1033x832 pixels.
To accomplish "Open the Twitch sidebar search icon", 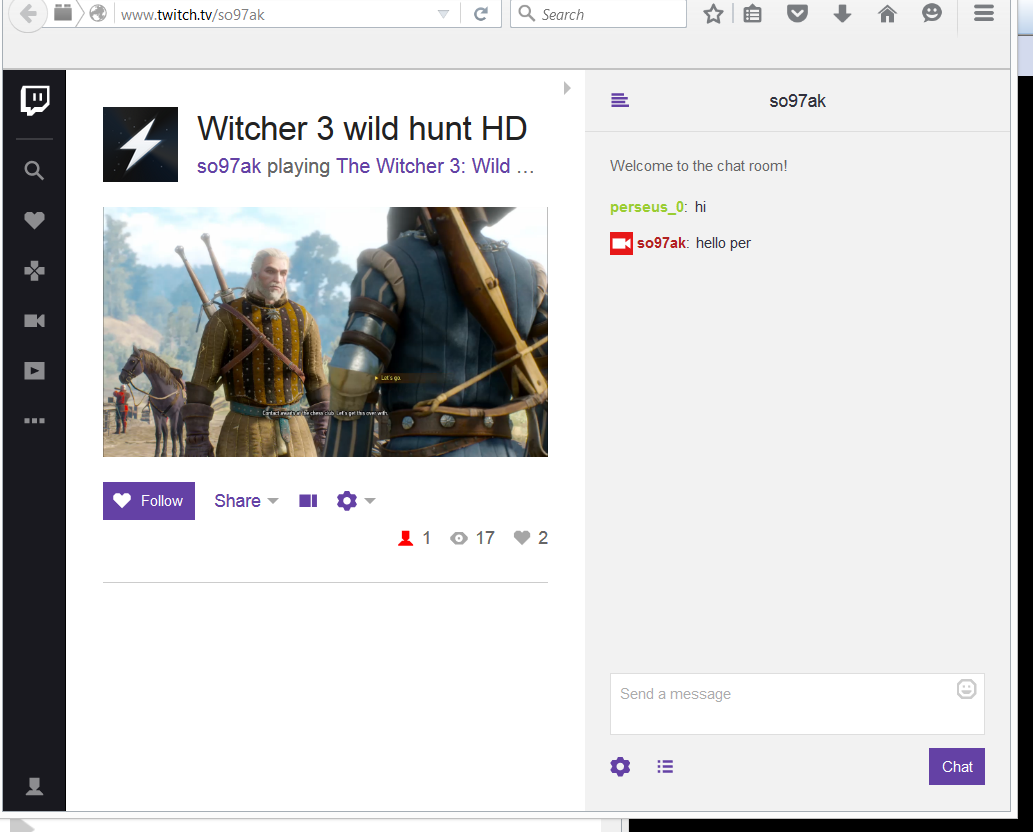I will (34, 171).
